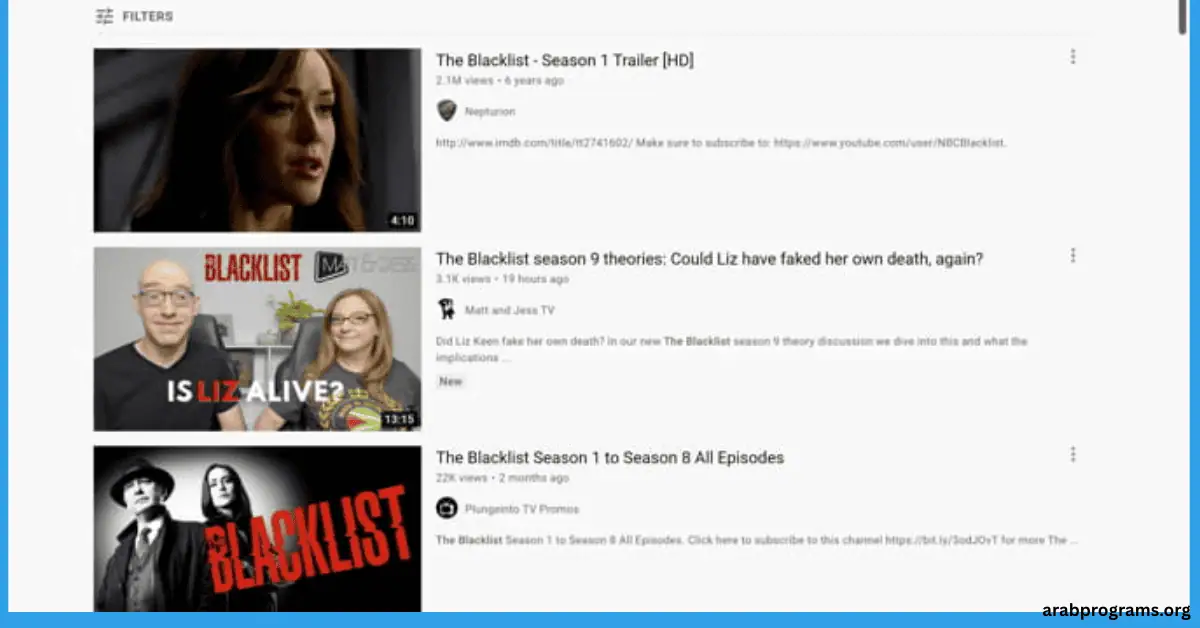Image resolution: width=1200 pixels, height=628 pixels.
Task: Click '2.1M views · 6 years ago' text
Action: tap(500, 80)
